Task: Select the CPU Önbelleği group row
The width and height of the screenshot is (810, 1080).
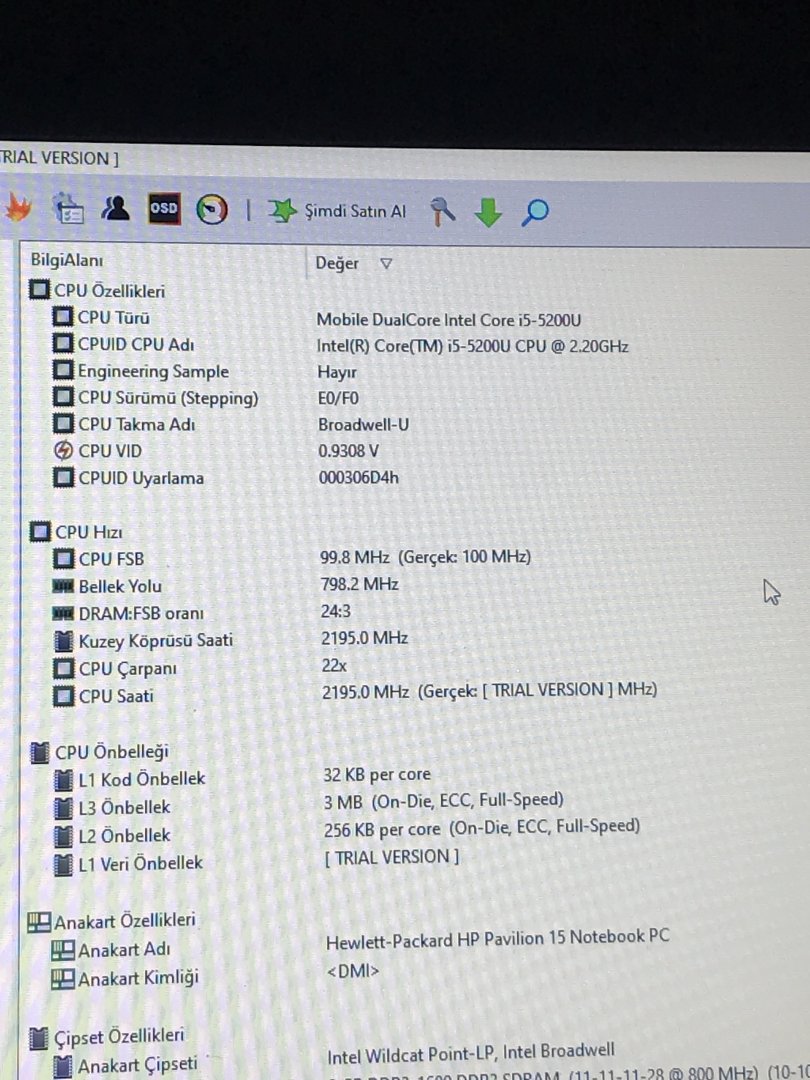Action: [x=101, y=752]
